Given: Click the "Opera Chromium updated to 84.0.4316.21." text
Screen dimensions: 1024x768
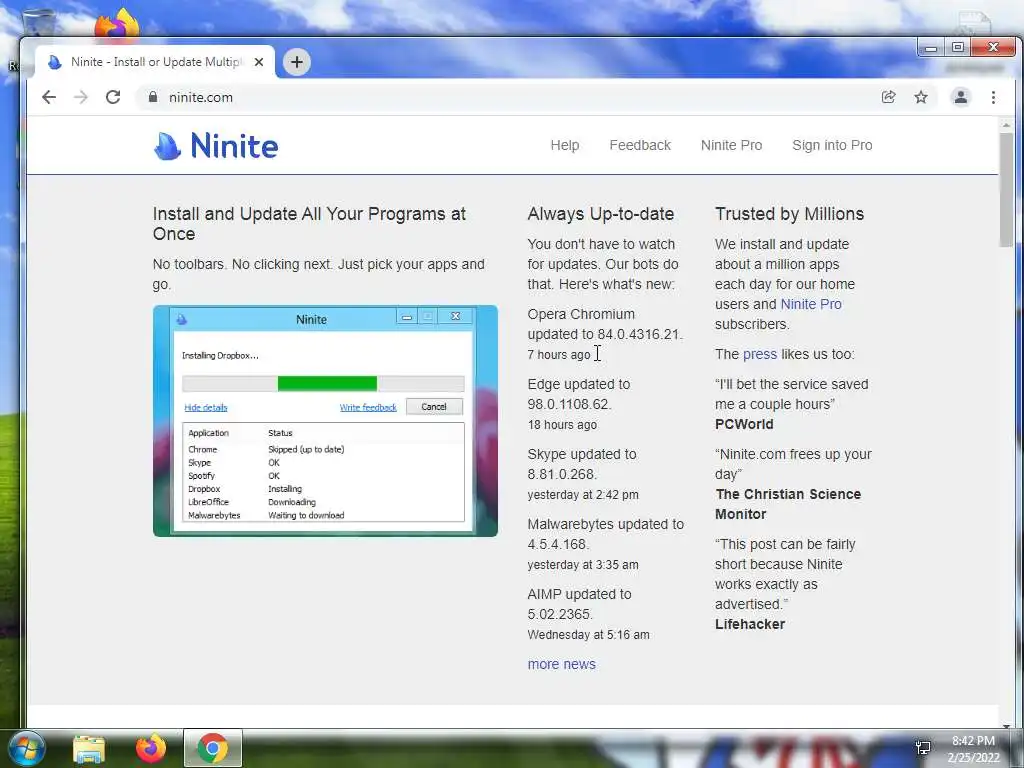Looking at the screenshot, I should coord(605,324).
